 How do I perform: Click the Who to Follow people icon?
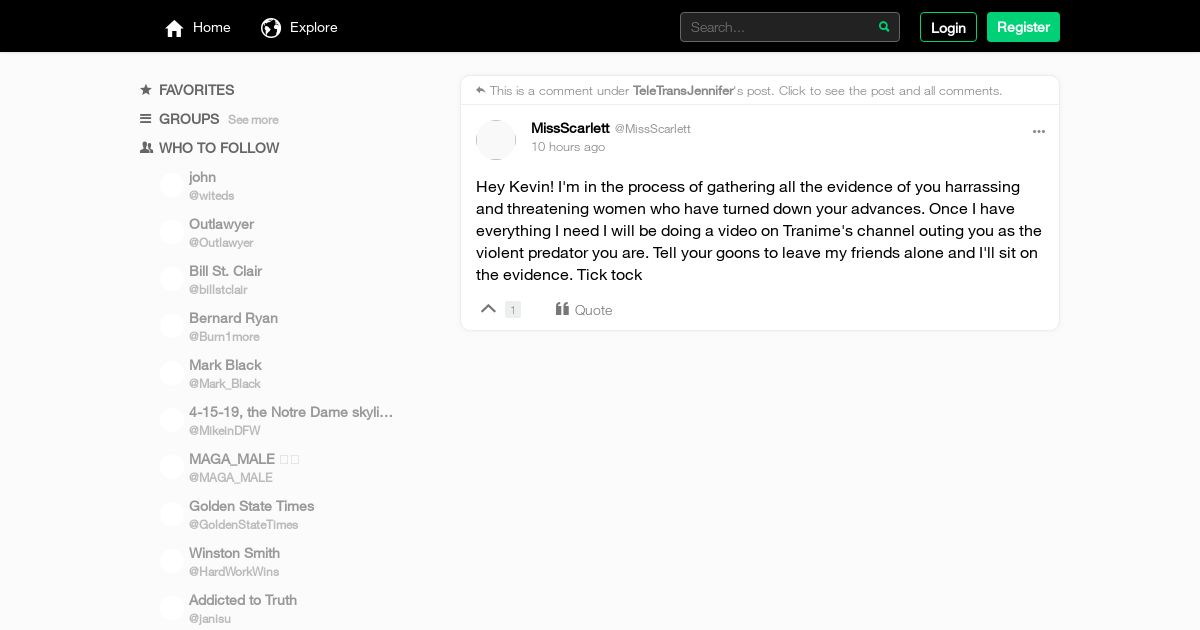click(146, 148)
